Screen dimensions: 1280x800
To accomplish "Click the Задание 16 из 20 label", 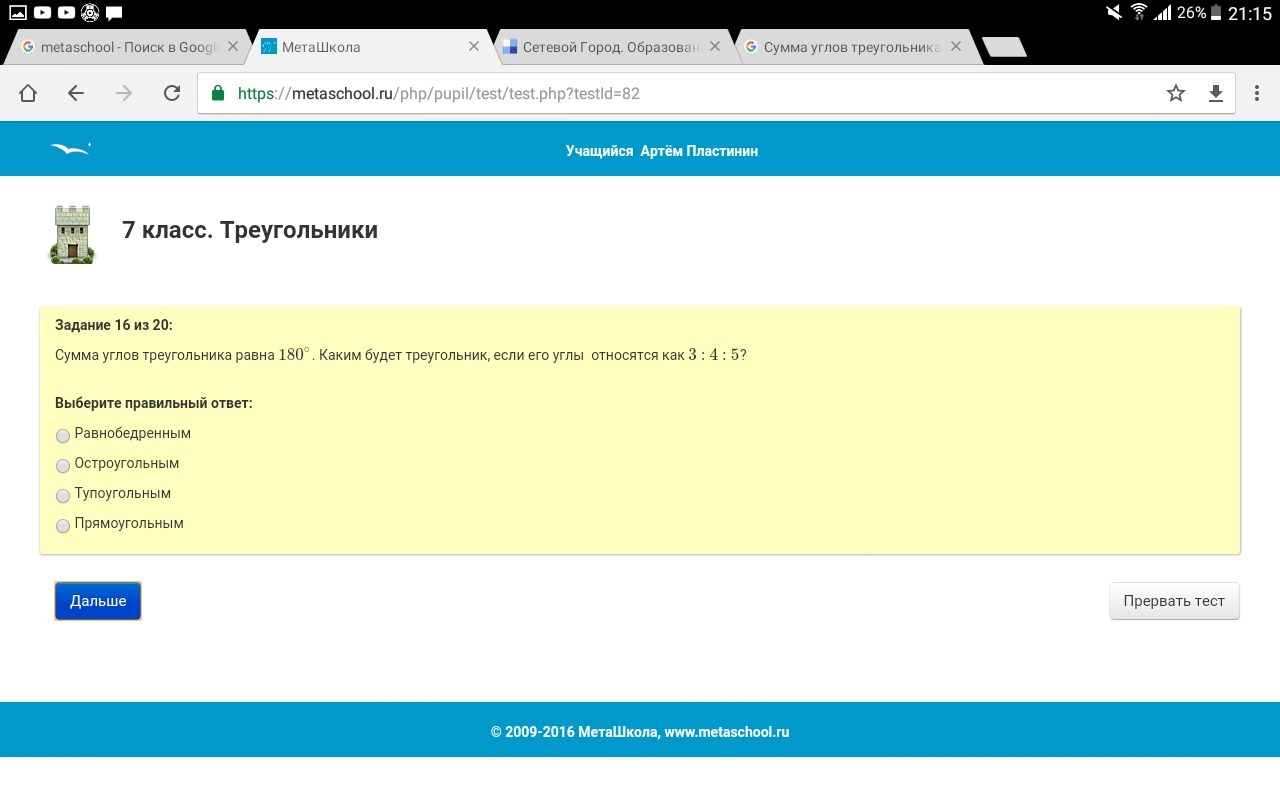I will click(x=114, y=325).
